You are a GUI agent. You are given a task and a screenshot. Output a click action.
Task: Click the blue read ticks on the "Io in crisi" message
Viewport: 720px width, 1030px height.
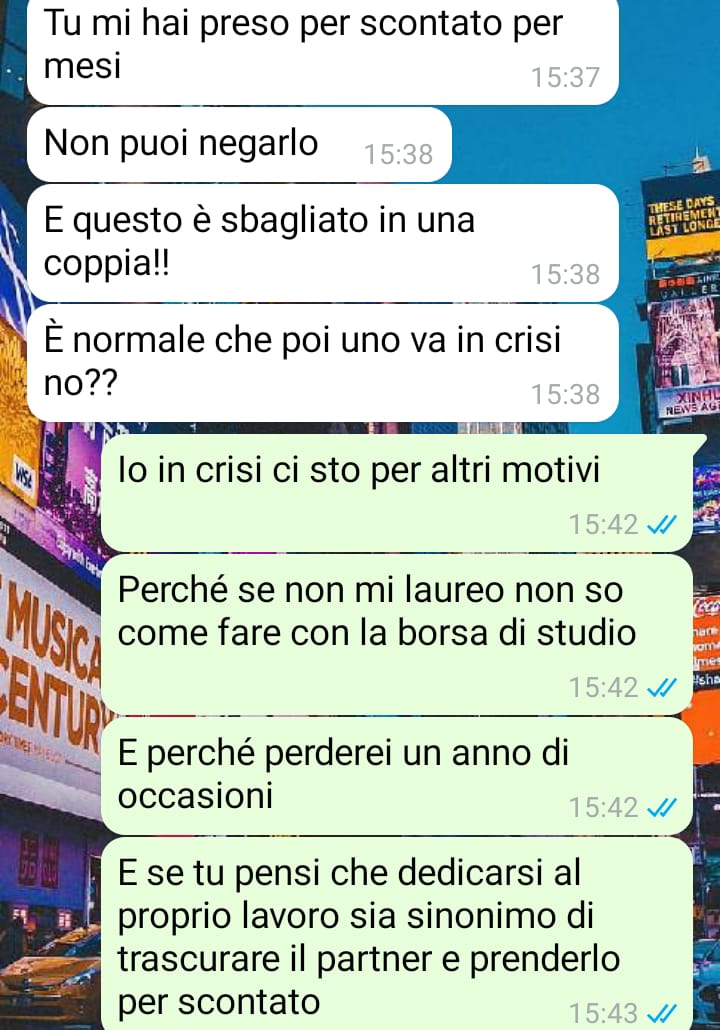[662, 525]
